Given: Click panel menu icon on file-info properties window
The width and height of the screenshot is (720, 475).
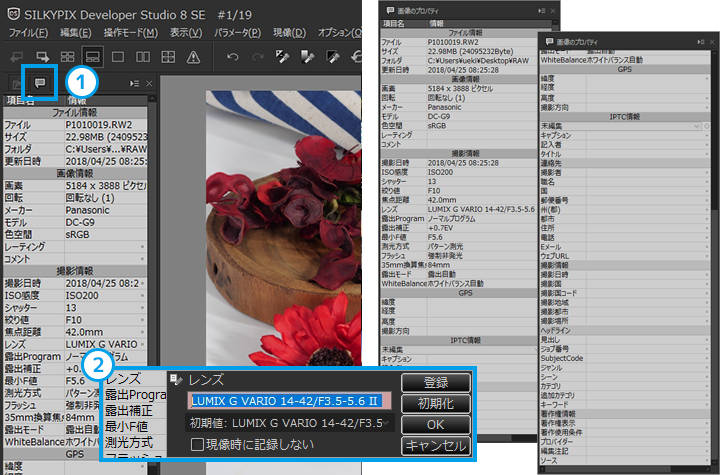Looking at the screenshot, I should coord(541,11).
